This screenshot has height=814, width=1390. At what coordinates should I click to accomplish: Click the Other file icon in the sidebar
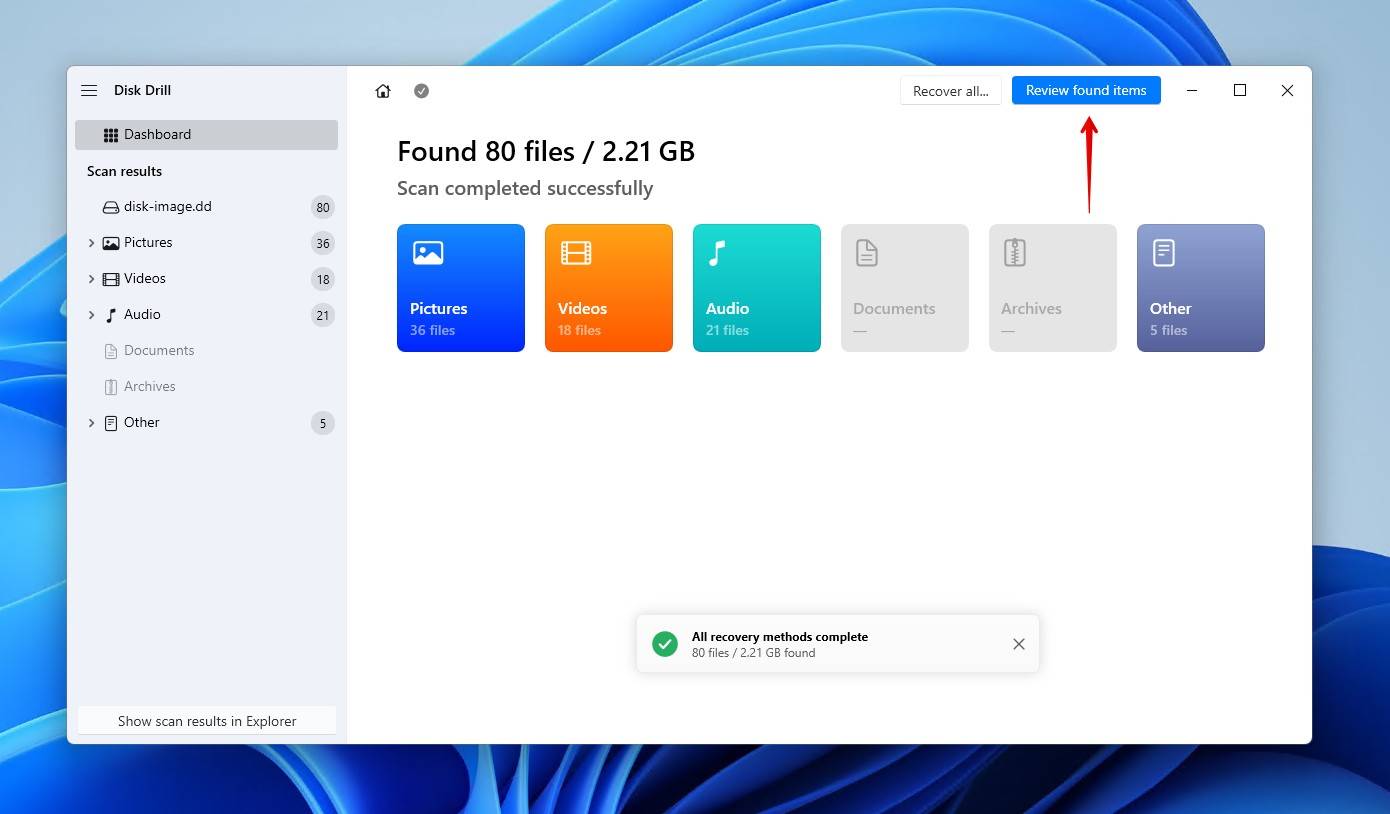[x=111, y=423]
